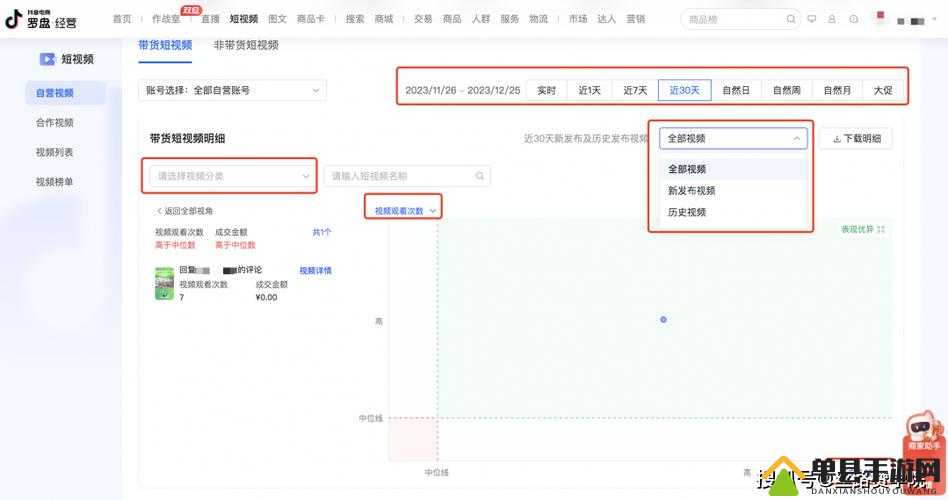Go to 人群 in top navigation
This screenshot has width=948, height=500.
coord(481,19)
